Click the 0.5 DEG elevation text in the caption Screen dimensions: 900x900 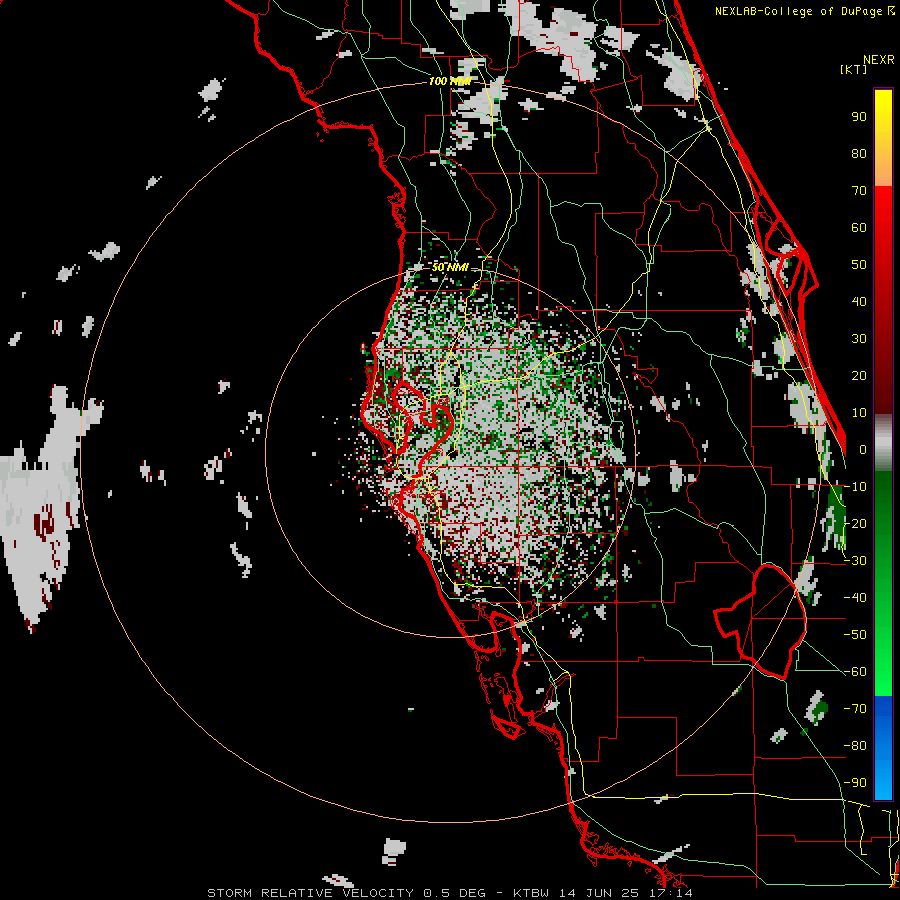tap(455, 893)
